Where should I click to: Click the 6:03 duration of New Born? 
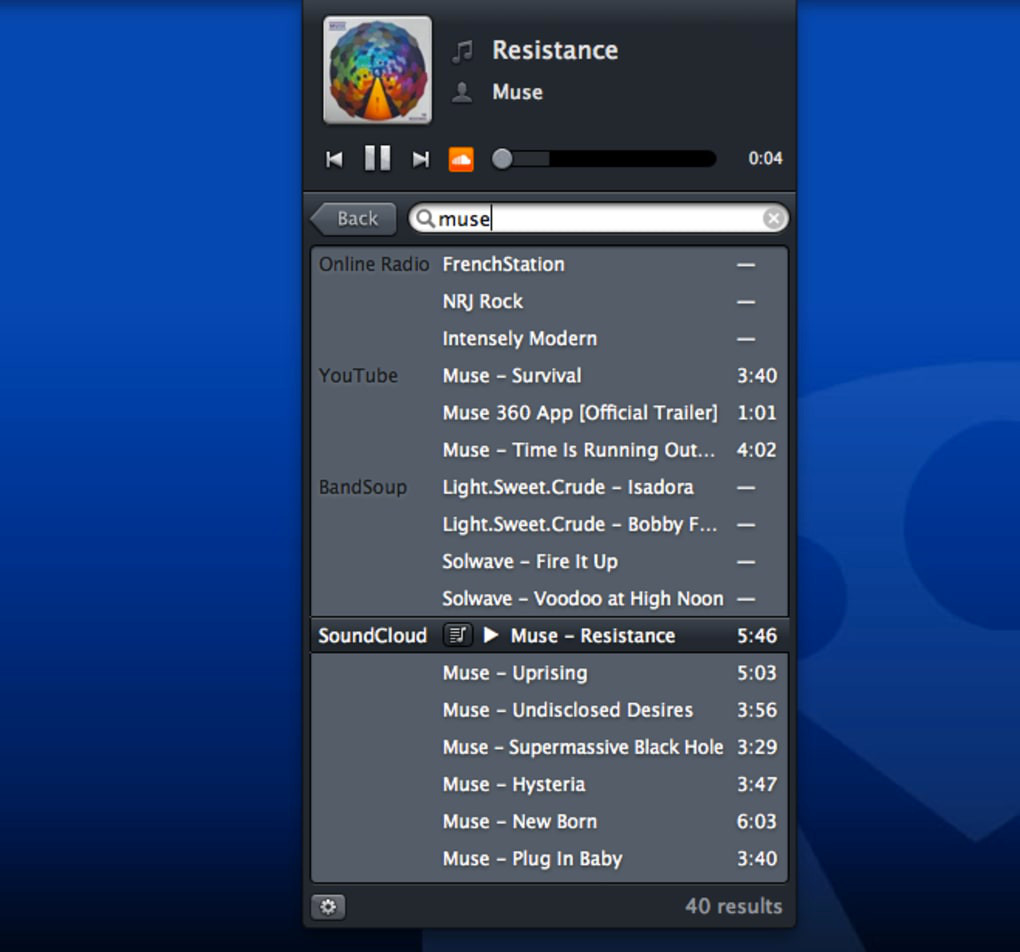757,821
